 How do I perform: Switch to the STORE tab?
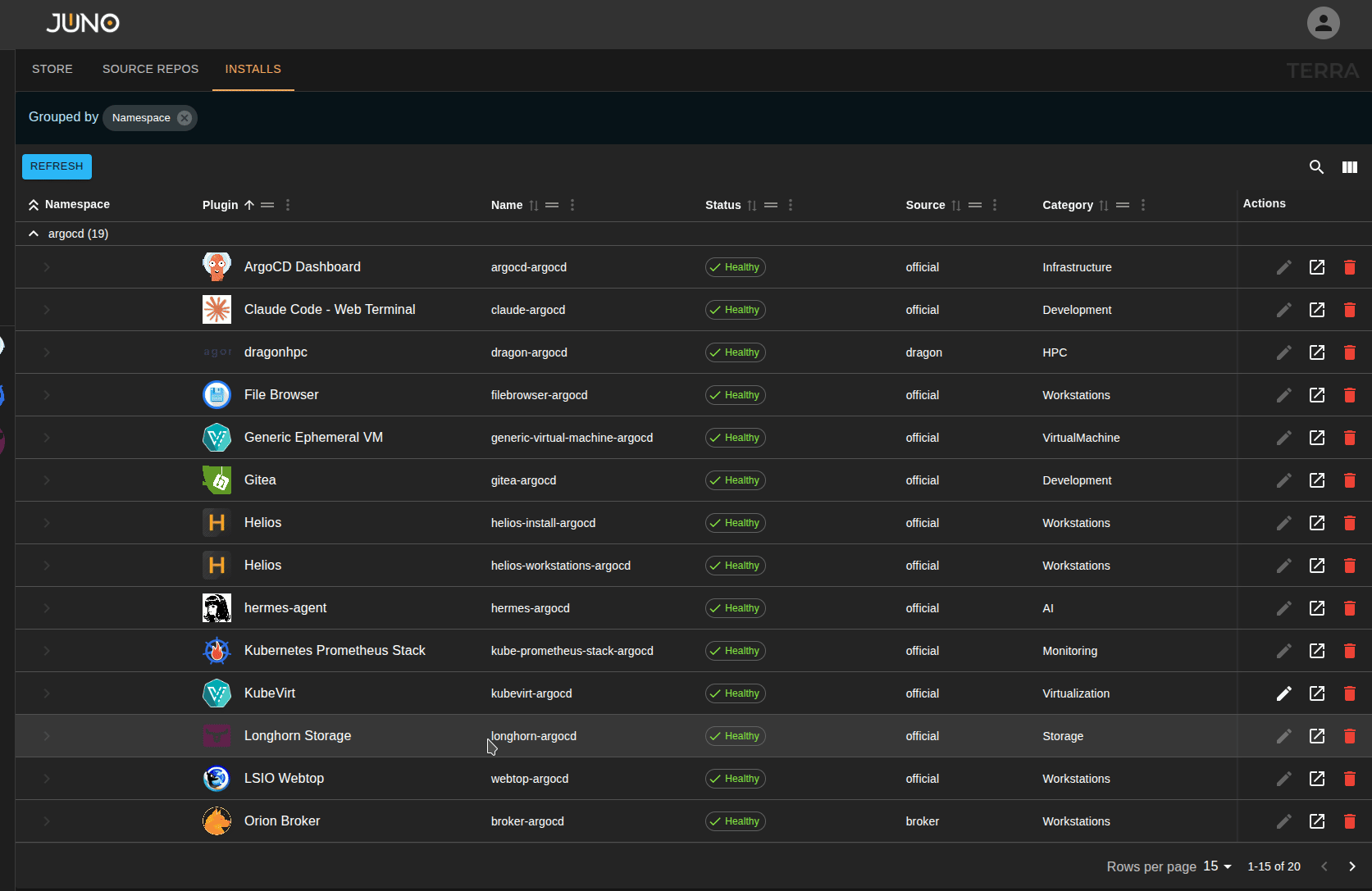(52, 69)
